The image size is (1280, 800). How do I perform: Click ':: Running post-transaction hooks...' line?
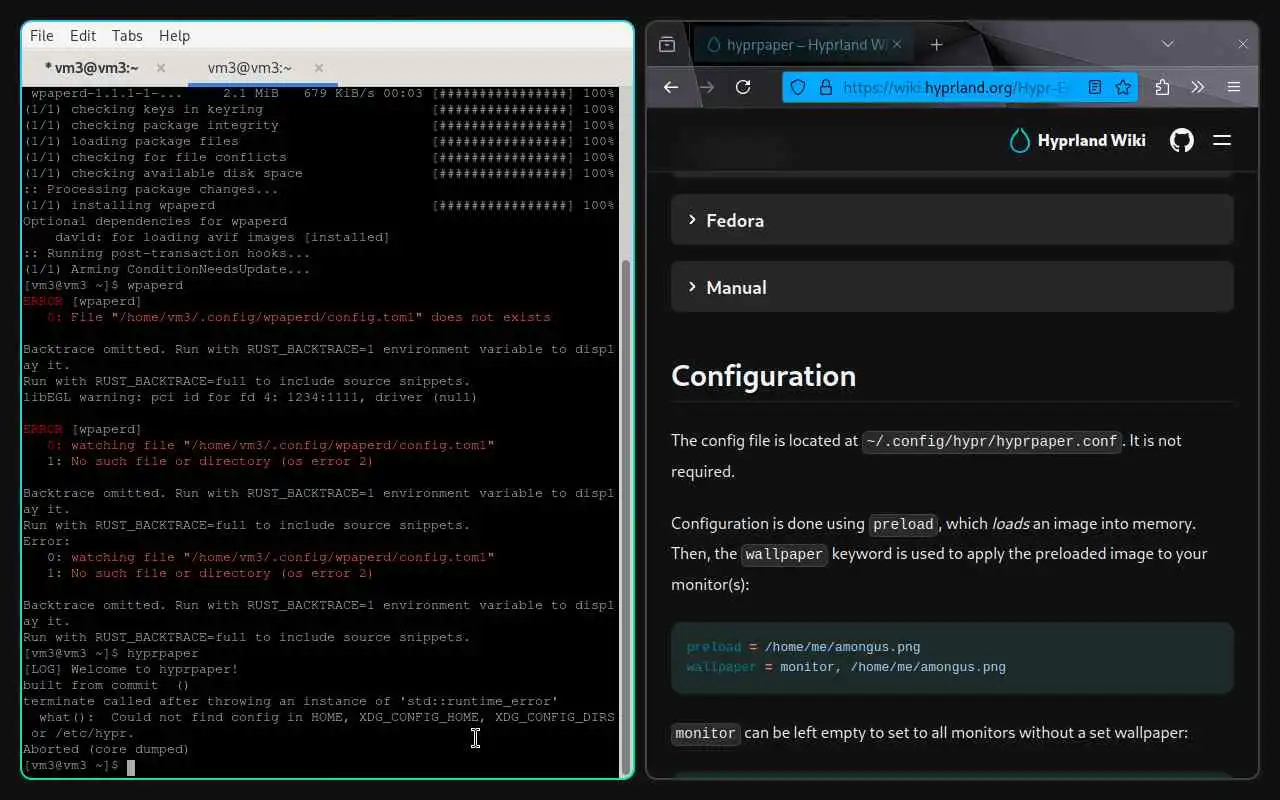tap(167, 253)
